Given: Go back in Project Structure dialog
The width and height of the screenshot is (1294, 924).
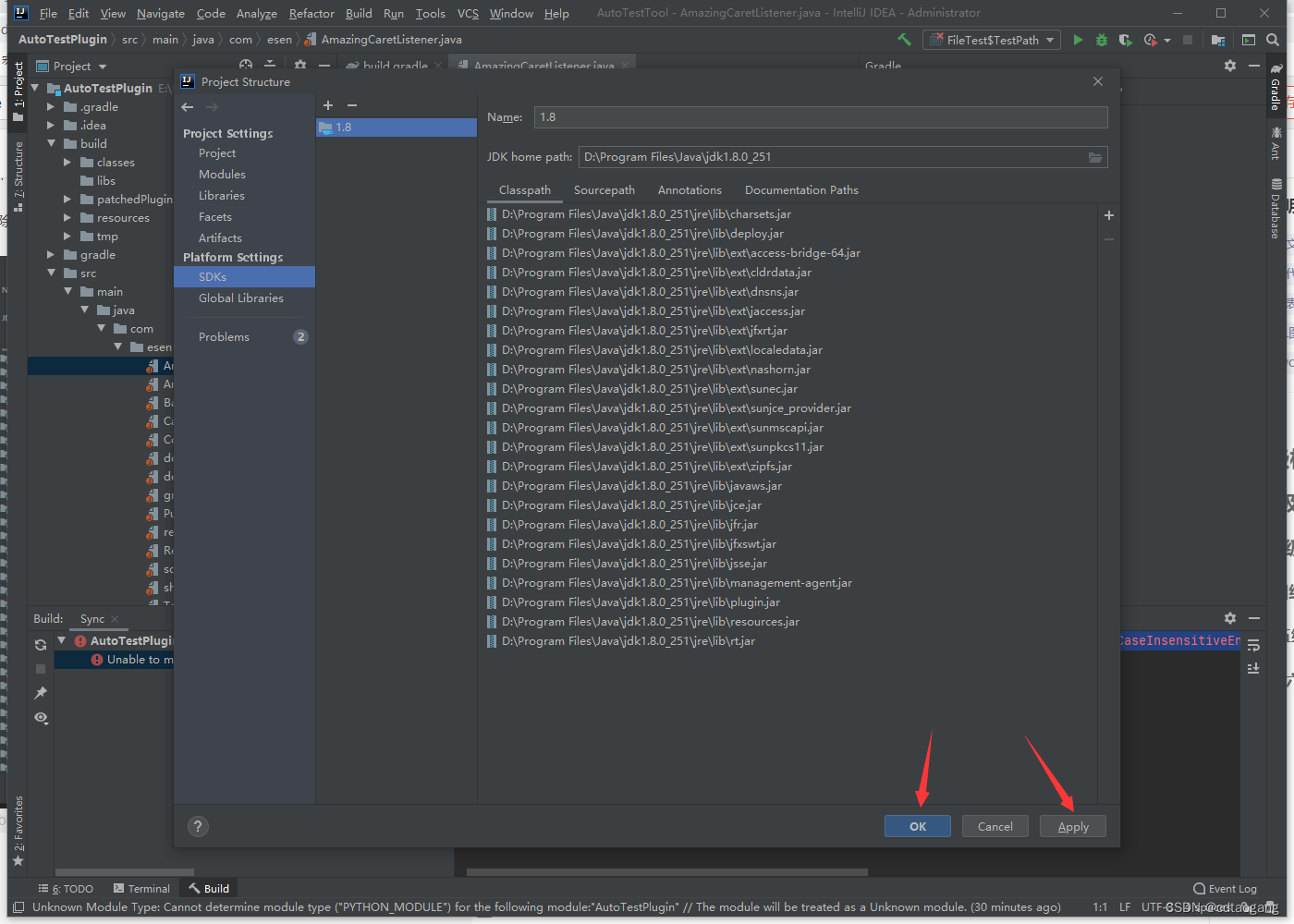Looking at the screenshot, I should (188, 107).
